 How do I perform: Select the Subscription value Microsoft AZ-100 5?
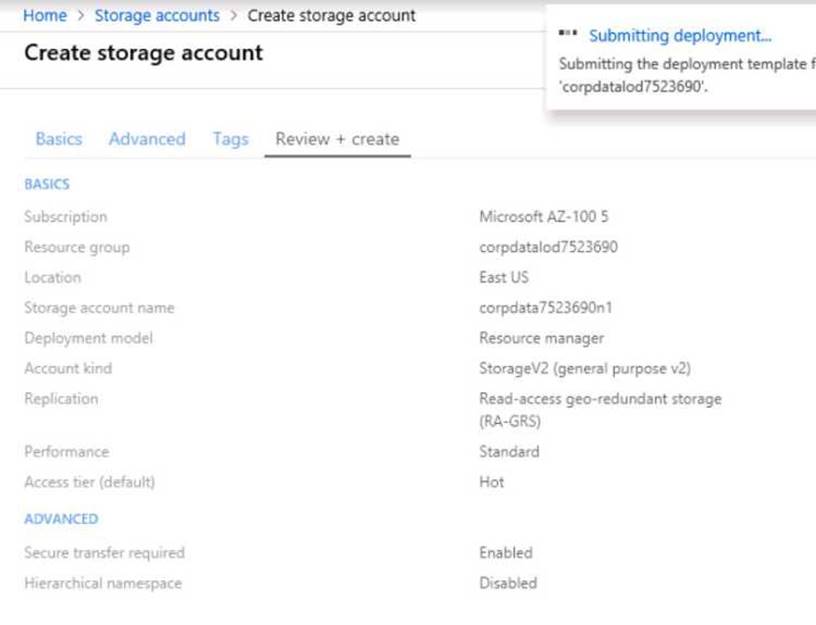(544, 216)
